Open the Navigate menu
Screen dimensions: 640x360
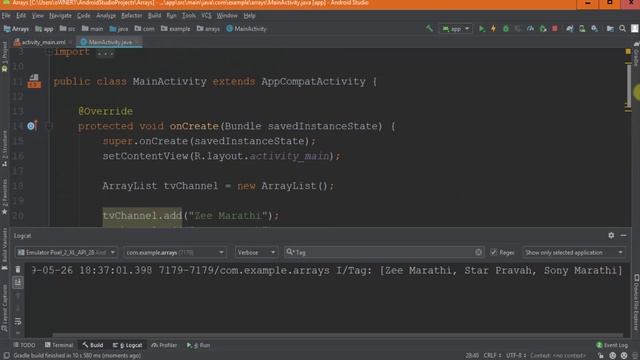(60, 16)
